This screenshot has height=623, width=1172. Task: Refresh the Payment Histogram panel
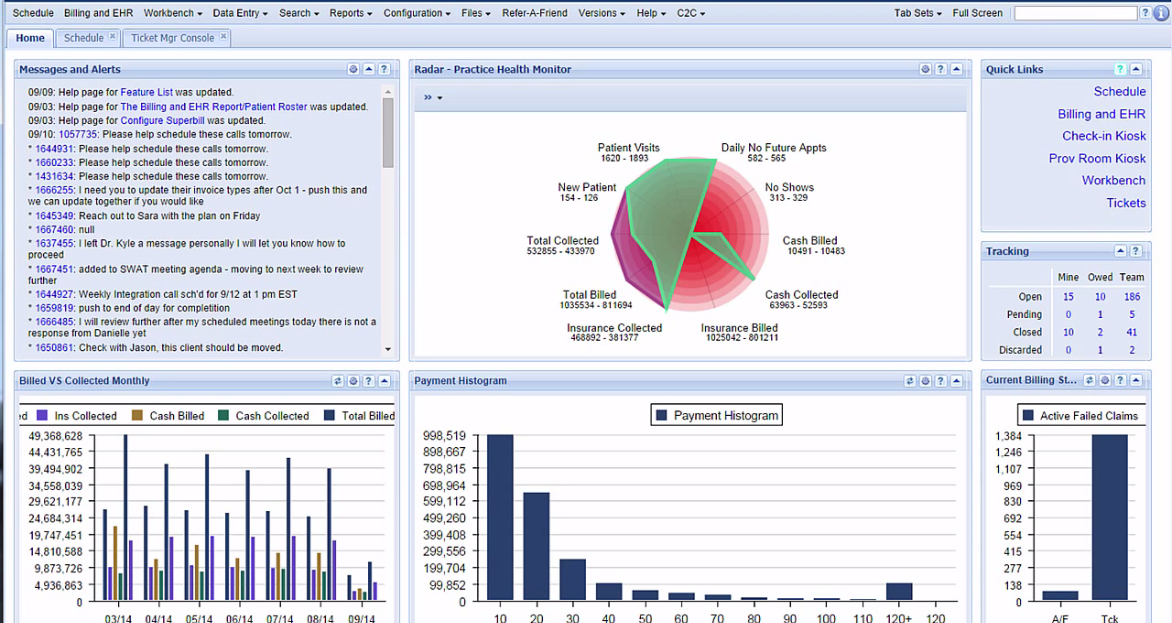click(x=910, y=381)
